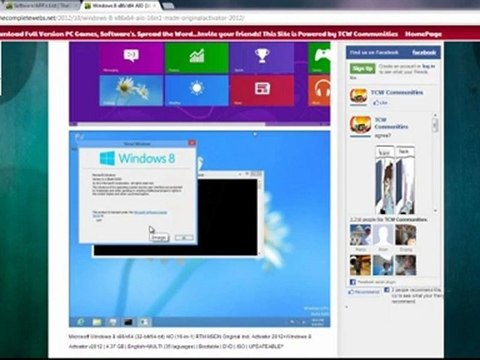The width and height of the screenshot is (480, 360).
Task: Click the Windows 8 logo in About dialog
Action: coord(137,158)
